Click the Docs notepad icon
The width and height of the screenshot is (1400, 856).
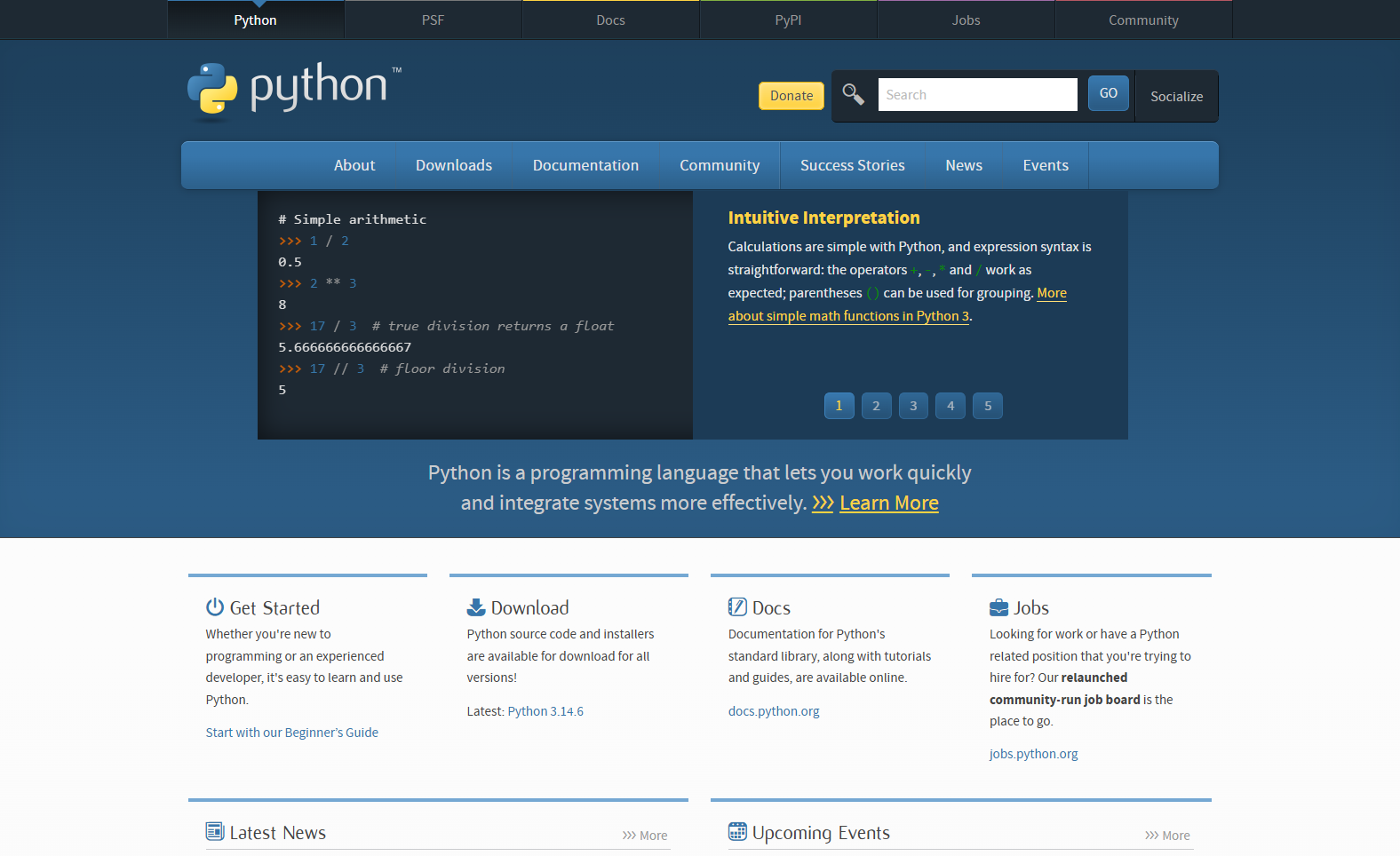(x=737, y=606)
